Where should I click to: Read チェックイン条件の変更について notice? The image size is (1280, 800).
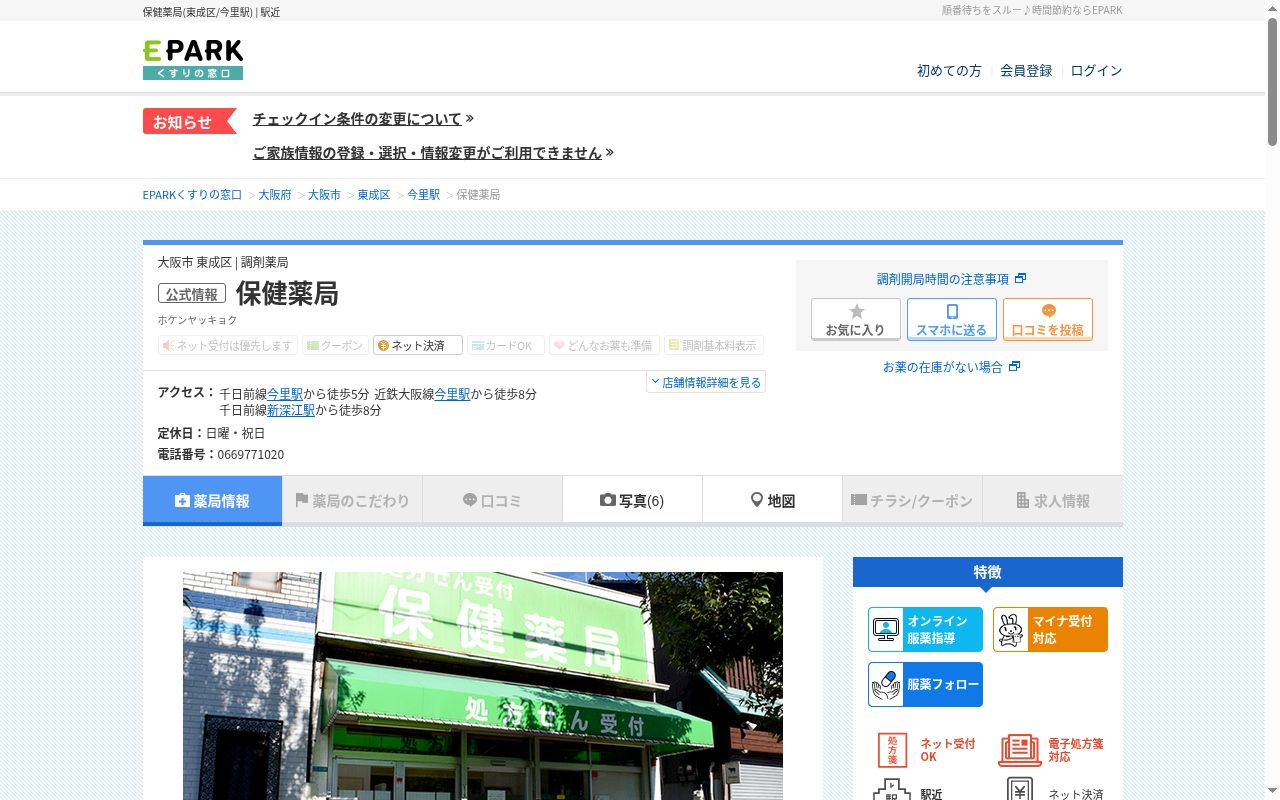tap(357, 119)
